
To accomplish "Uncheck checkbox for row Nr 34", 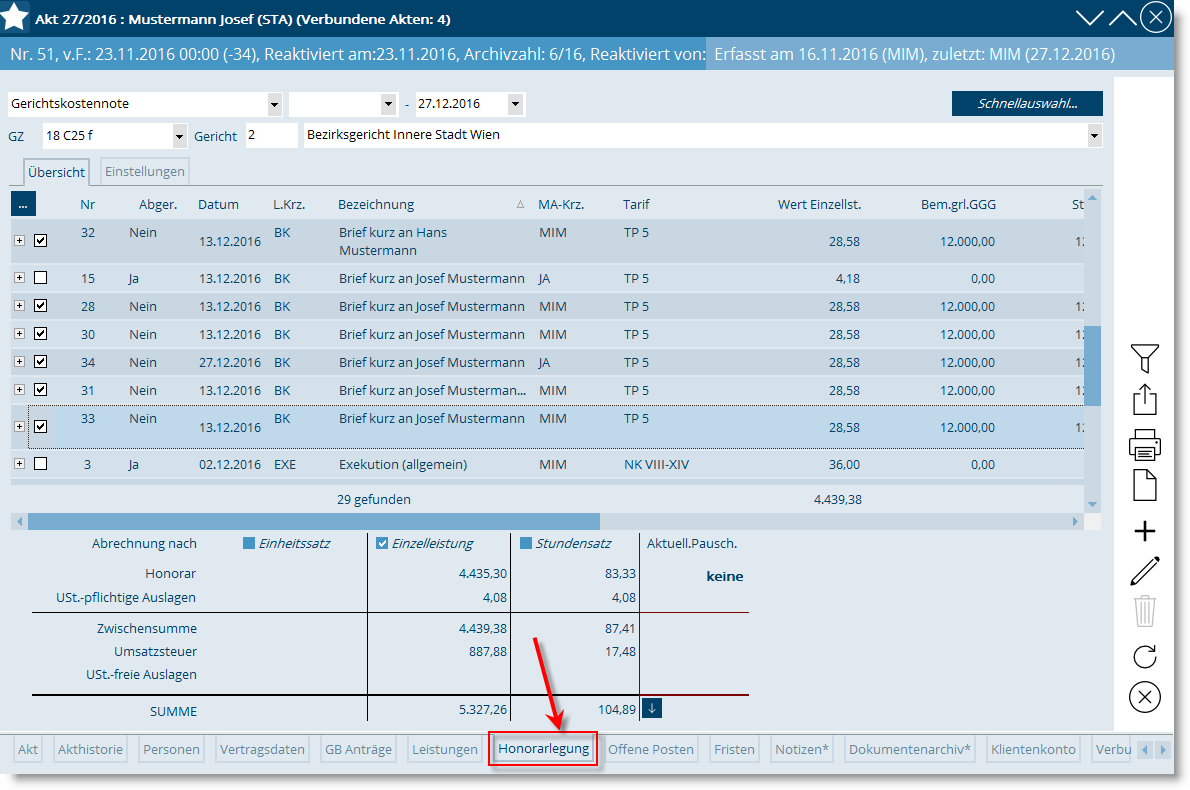I will pyautogui.click(x=41, y=362).
